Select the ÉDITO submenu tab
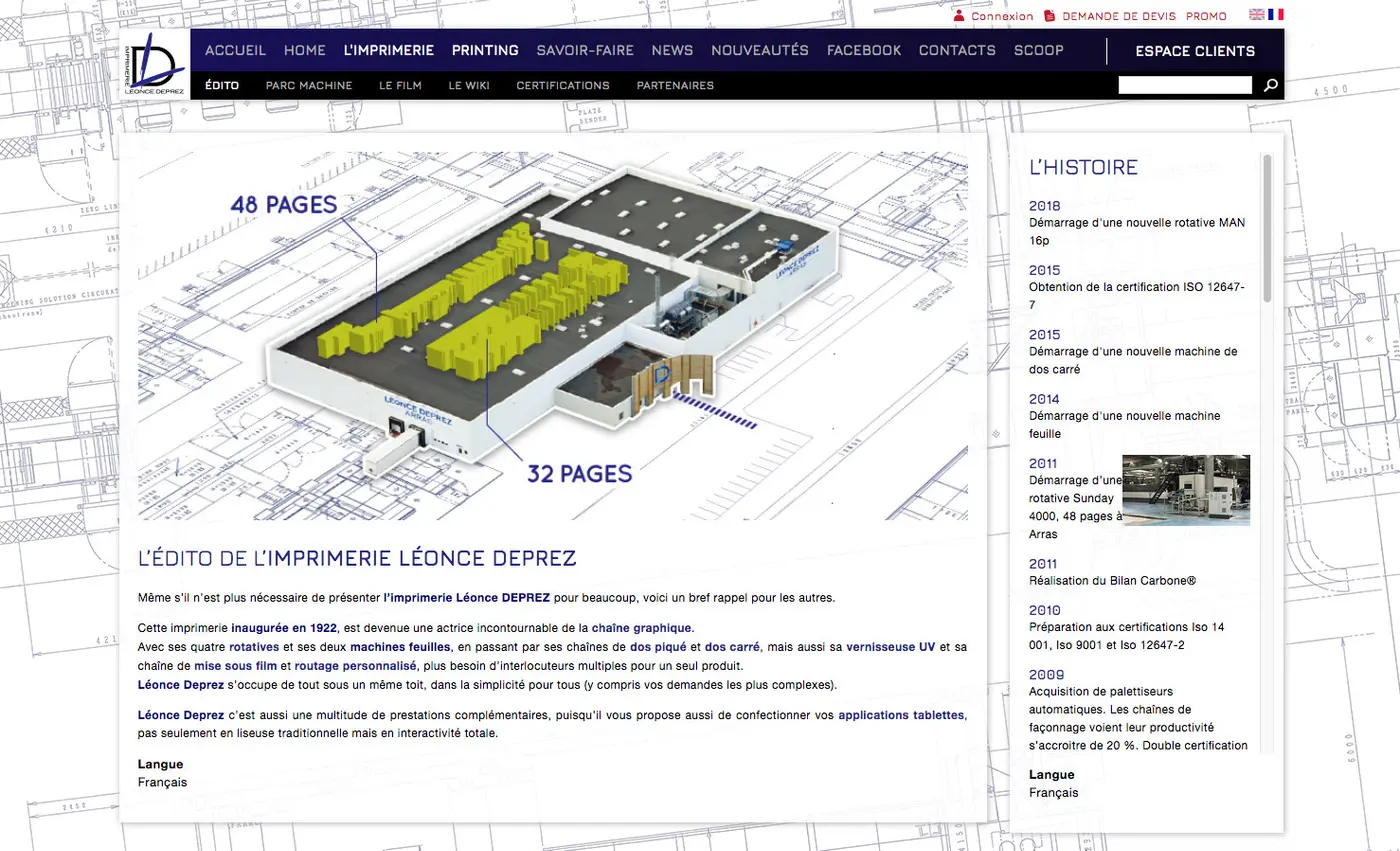The width and height of the screenshot is (1400, 851). (x=222, y=85)
